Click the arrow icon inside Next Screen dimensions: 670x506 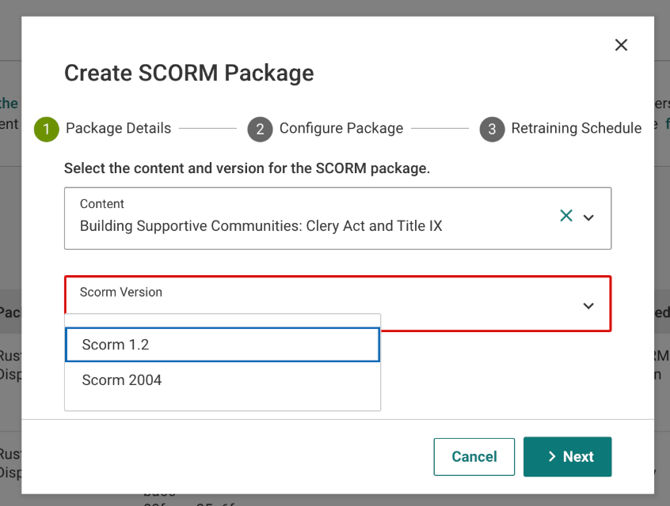(x=552, y=456)
